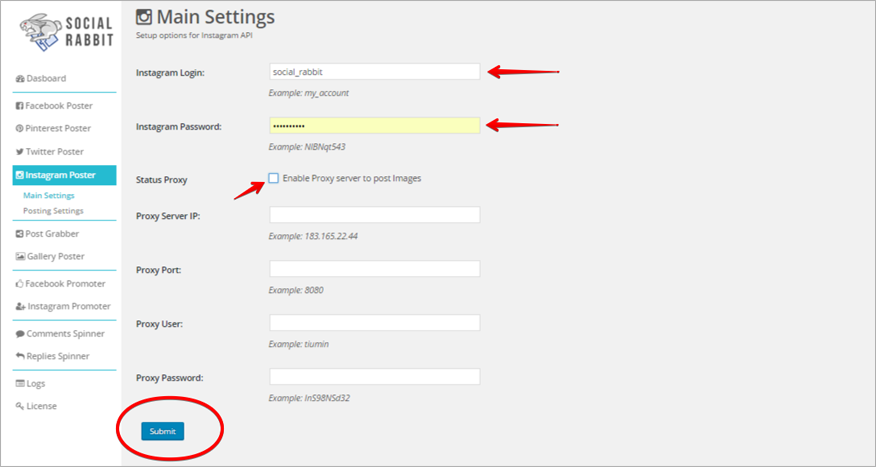The height and width of the screenshot is (467, 876).
Task: Click the Replies Spinner reply arrow icon
Action: (x=20, y=356)
